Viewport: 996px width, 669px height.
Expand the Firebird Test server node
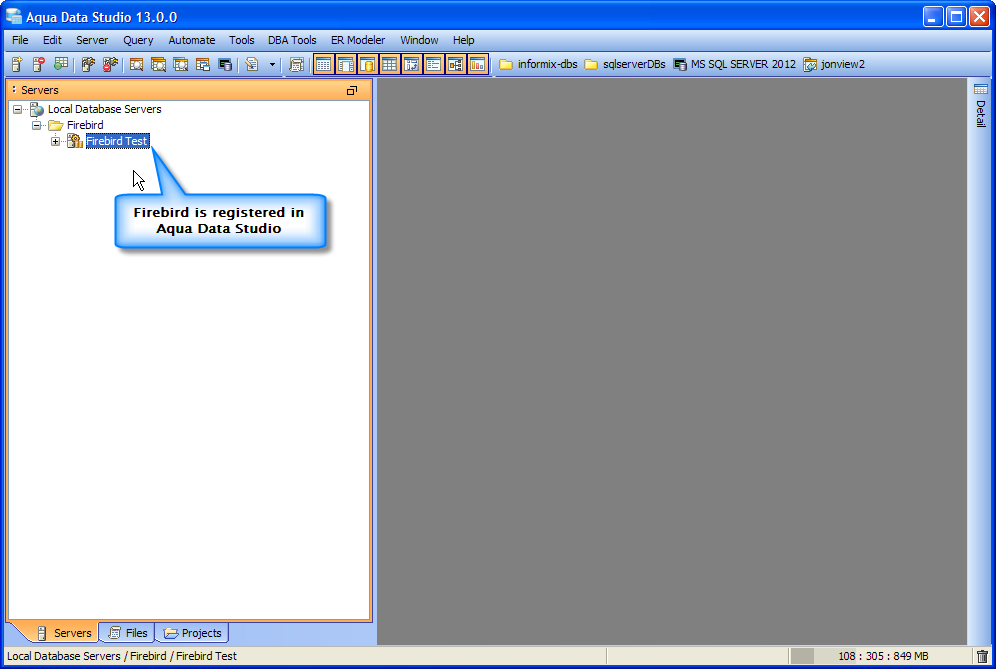55,141
